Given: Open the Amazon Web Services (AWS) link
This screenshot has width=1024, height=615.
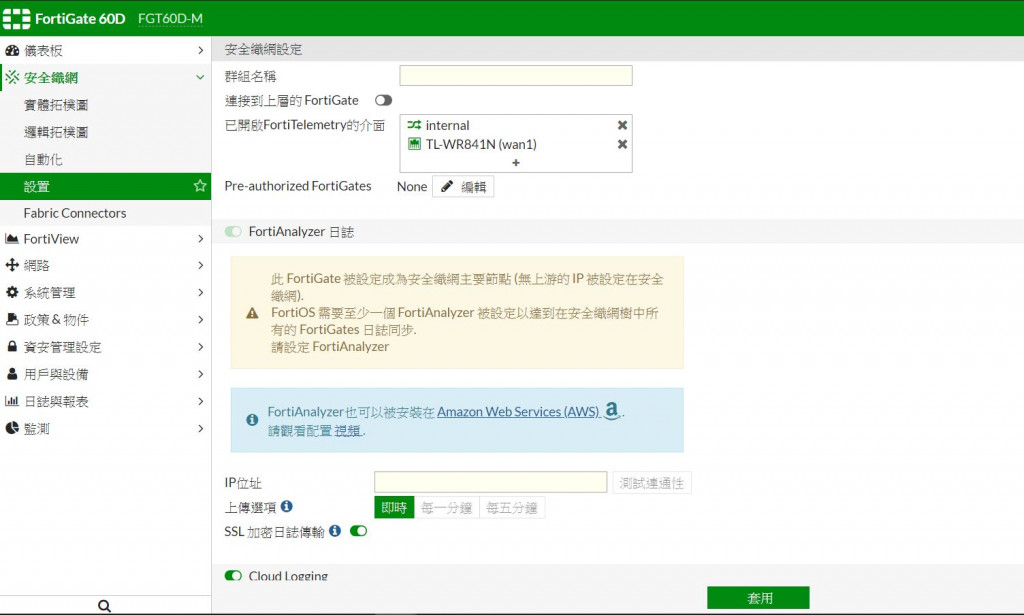Looking at the screenshot, I should [519, 412].
